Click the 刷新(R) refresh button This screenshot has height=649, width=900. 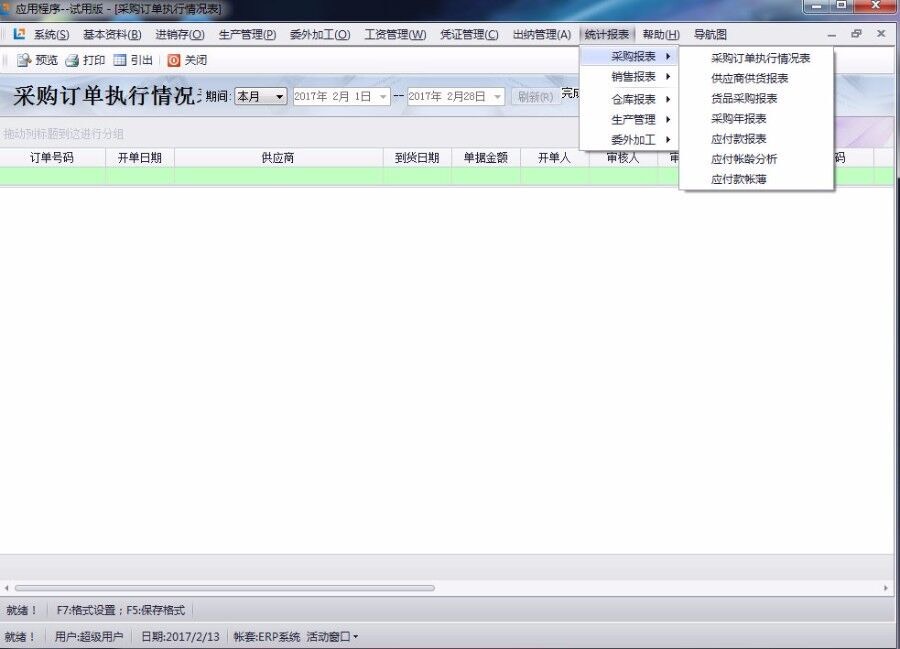(x=535, y=96)
